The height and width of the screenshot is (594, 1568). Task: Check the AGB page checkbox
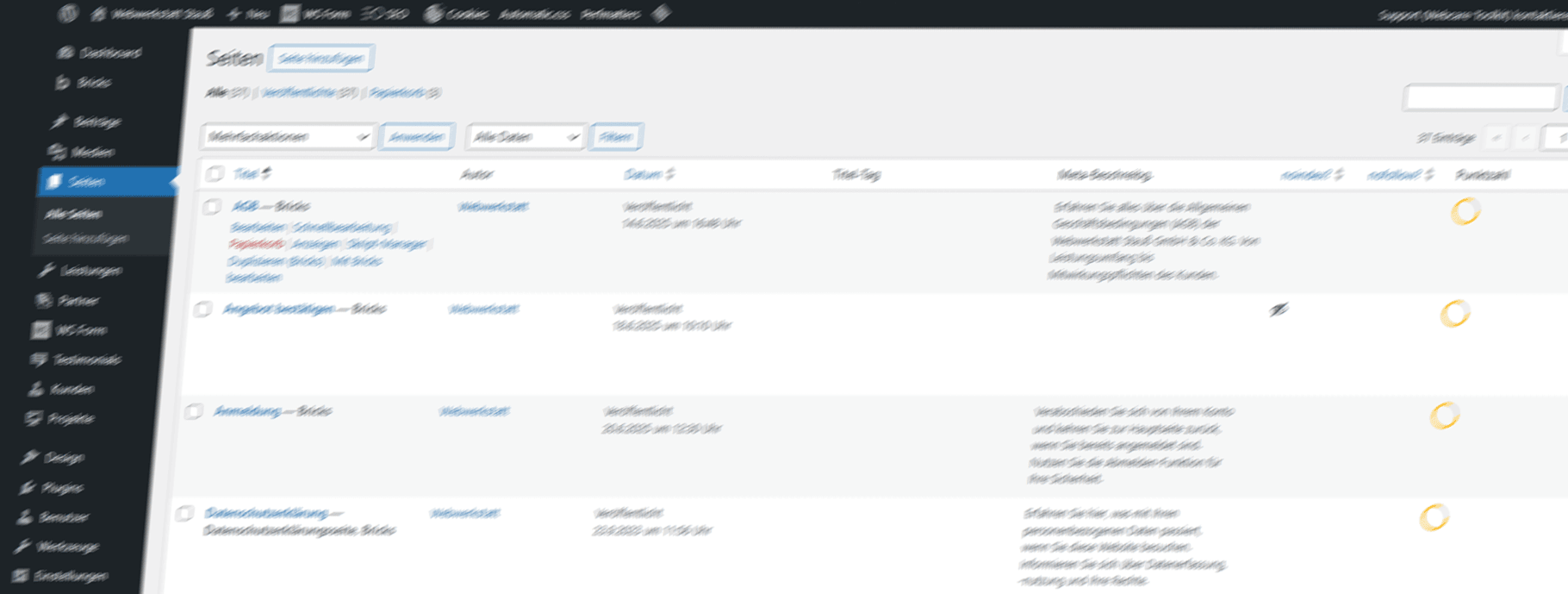coord(211,207)
